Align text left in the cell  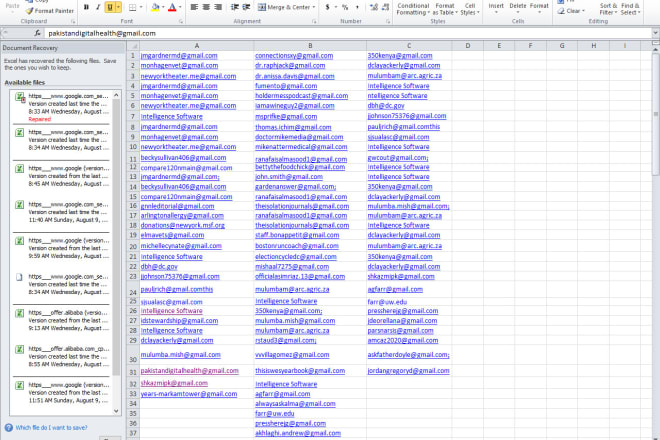click(x=194, y=7)
